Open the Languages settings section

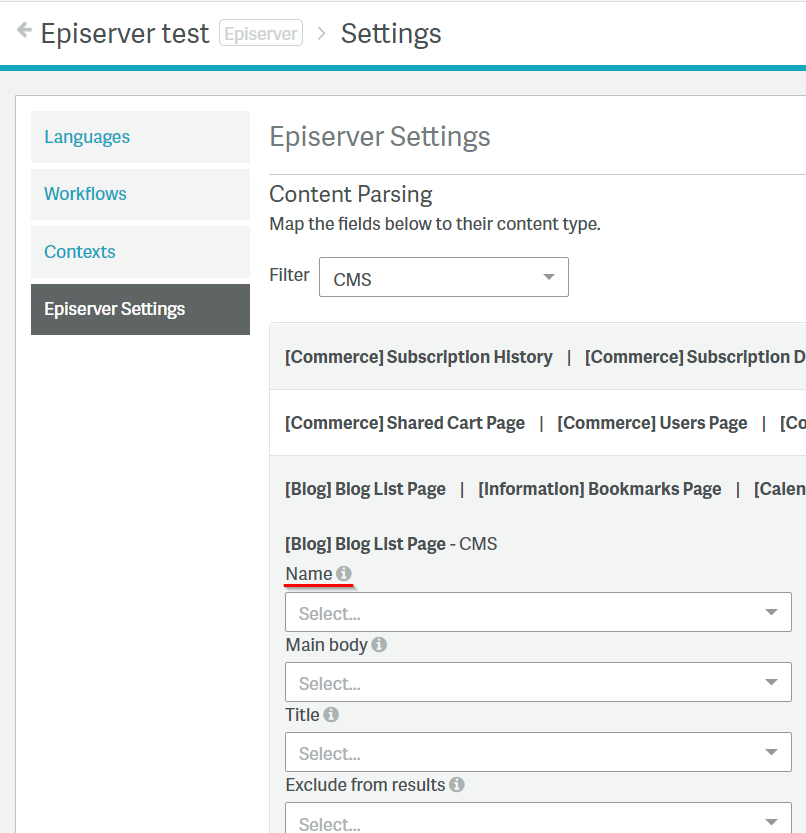pyautogui.click(x=87, y=137)
